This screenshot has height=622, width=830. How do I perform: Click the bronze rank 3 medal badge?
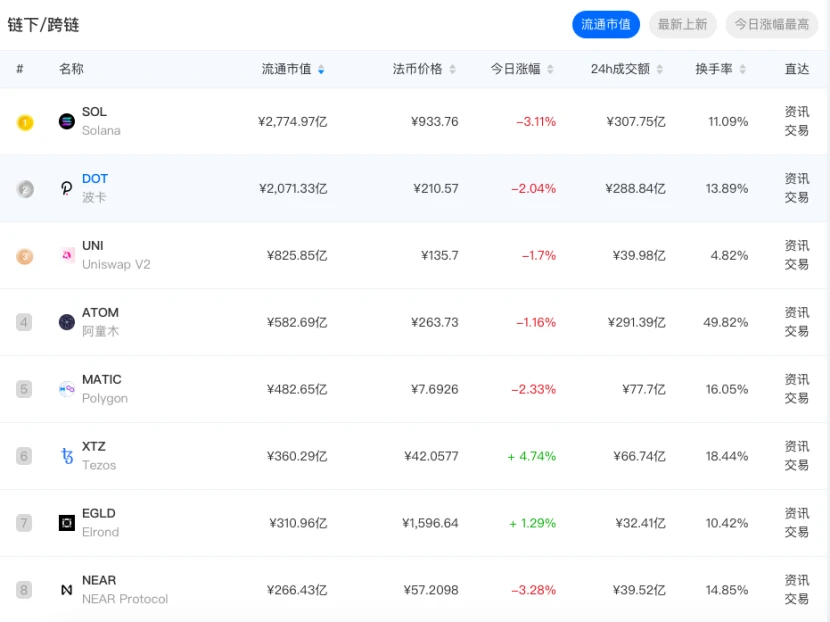(x=25, y=256)
